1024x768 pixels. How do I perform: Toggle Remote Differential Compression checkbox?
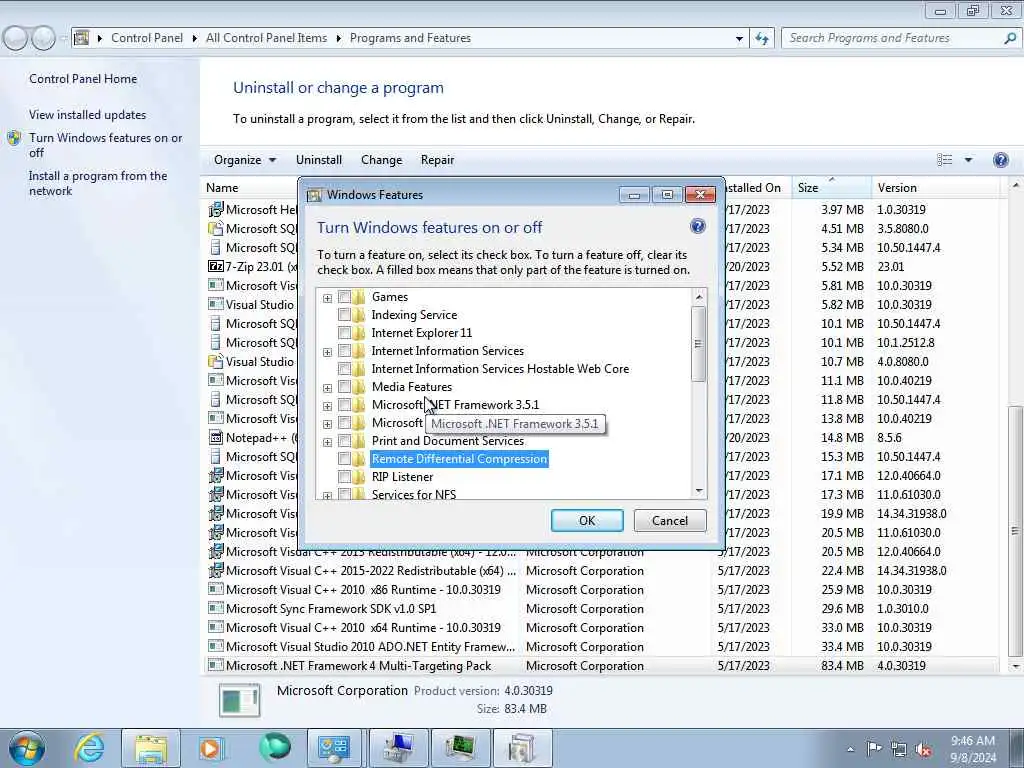tap(344, 459)
